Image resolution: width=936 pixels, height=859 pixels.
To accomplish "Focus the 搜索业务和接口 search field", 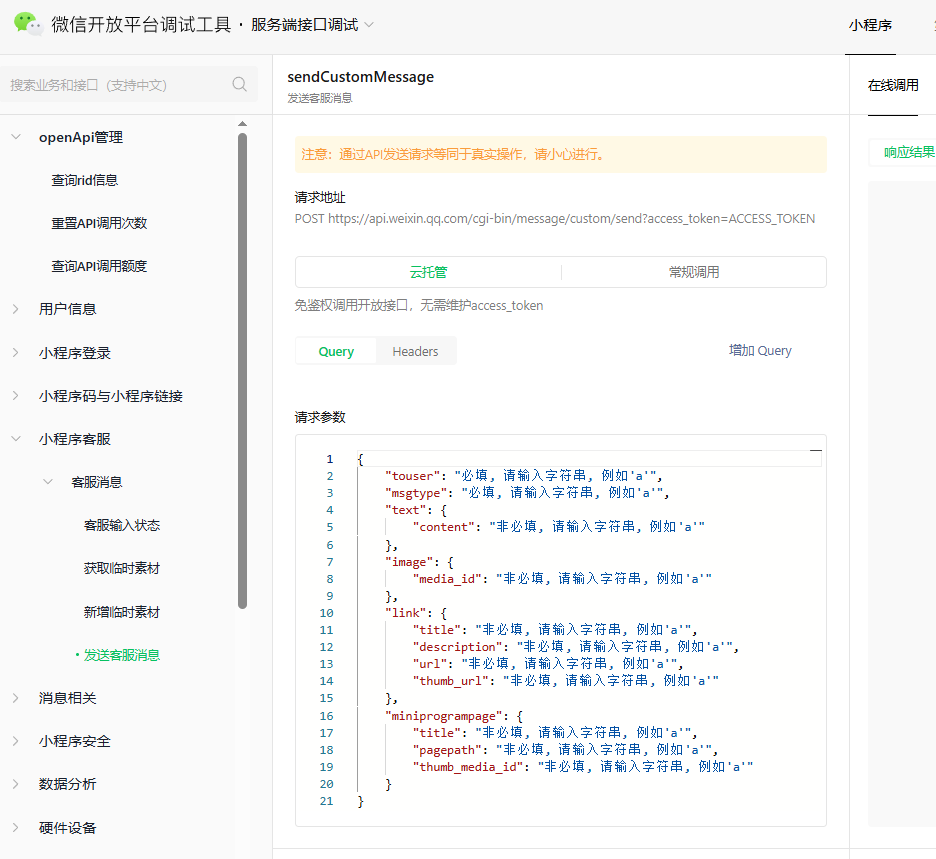I will [x=128, y=84].
